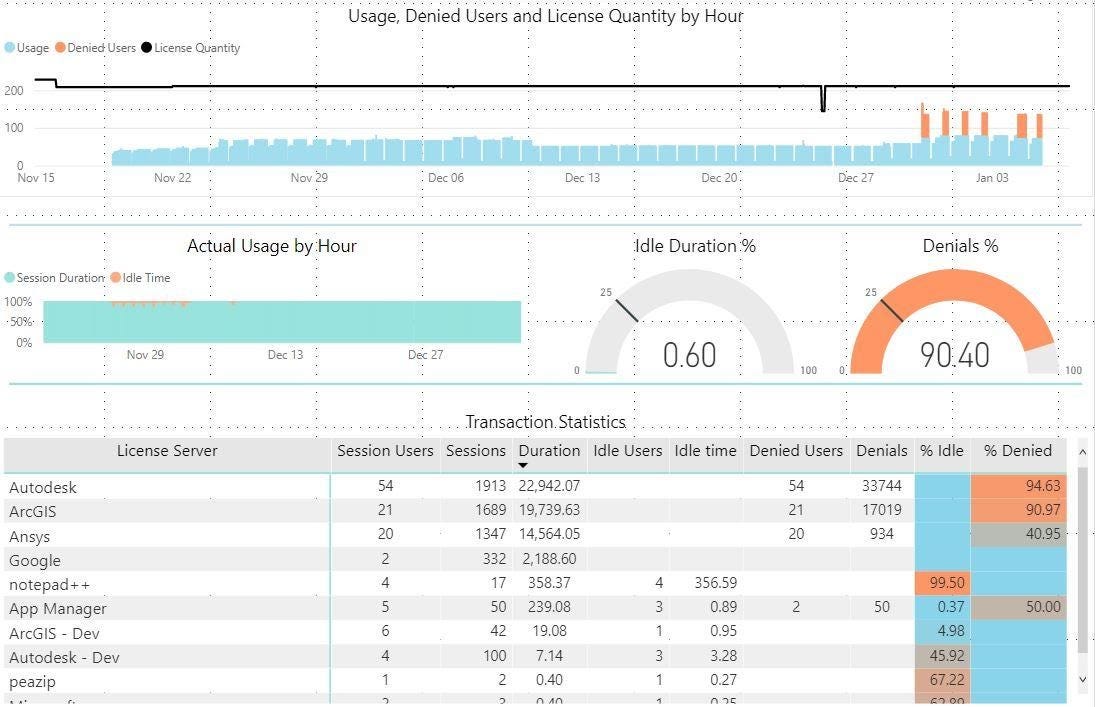Image resolution: width=1095 pixels, height=707 pixels.
Task: Click the light blue Usage legend dot
Action: click(x=10, y=47)
